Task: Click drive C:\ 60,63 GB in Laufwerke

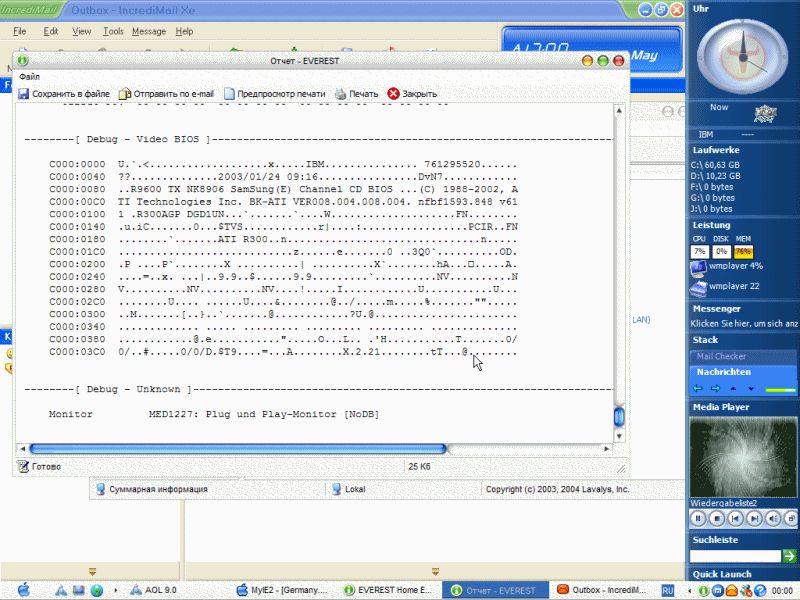Action: point(715,165)
